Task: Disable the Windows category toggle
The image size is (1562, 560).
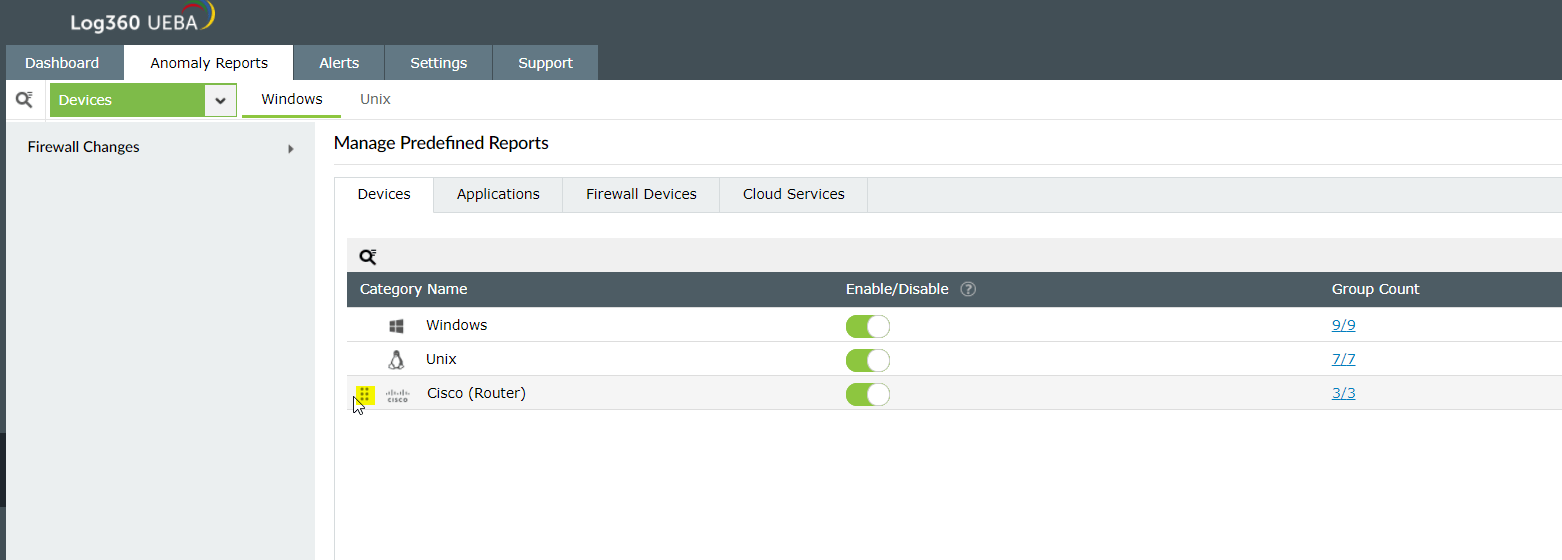Action: [867, 326]
